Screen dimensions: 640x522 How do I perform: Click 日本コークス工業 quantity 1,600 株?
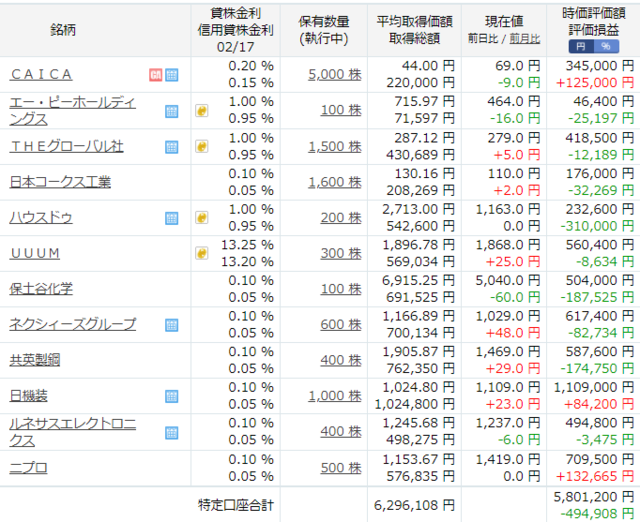(335, 182)
